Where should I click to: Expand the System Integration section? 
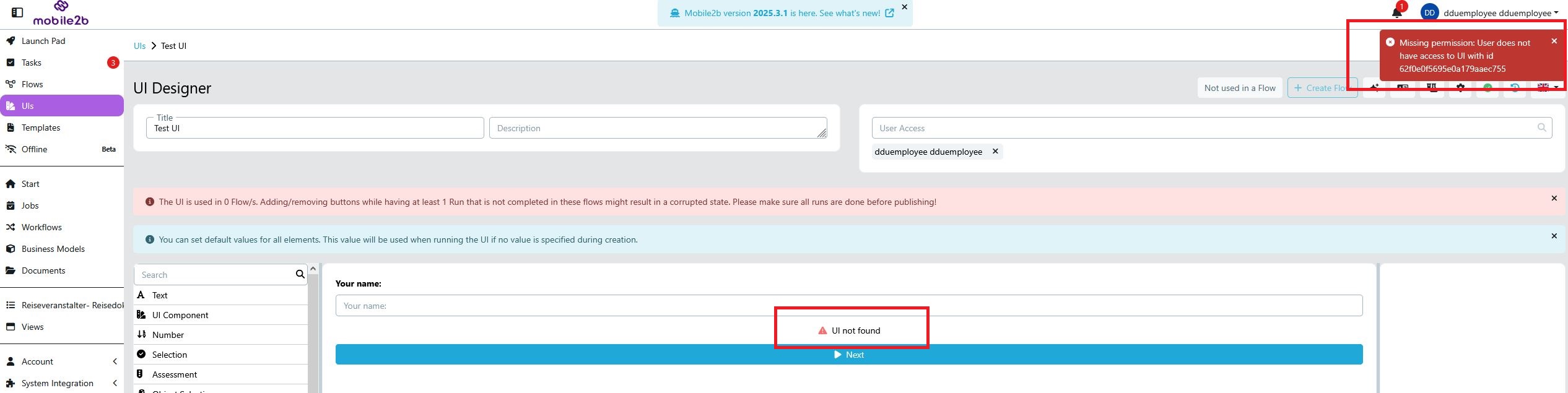tap(62, 383)
